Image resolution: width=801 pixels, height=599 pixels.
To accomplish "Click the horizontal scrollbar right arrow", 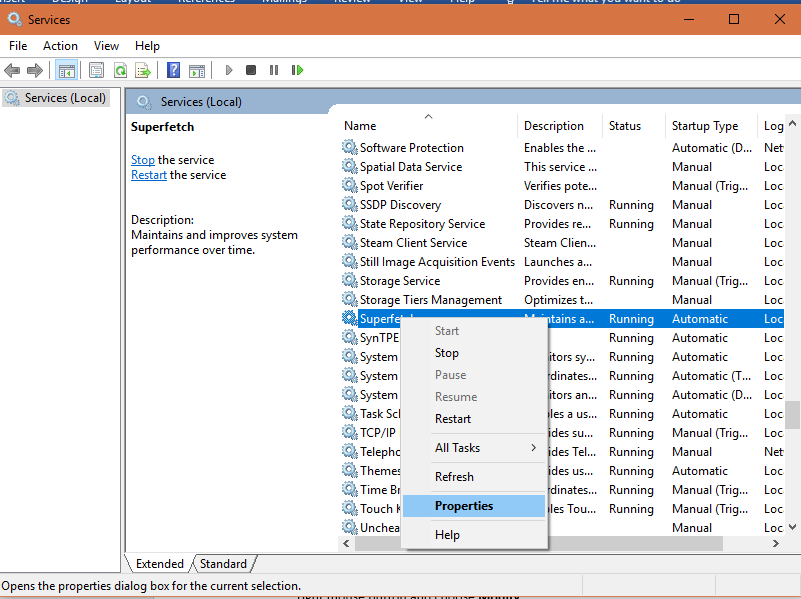I will tap(776, 543).
